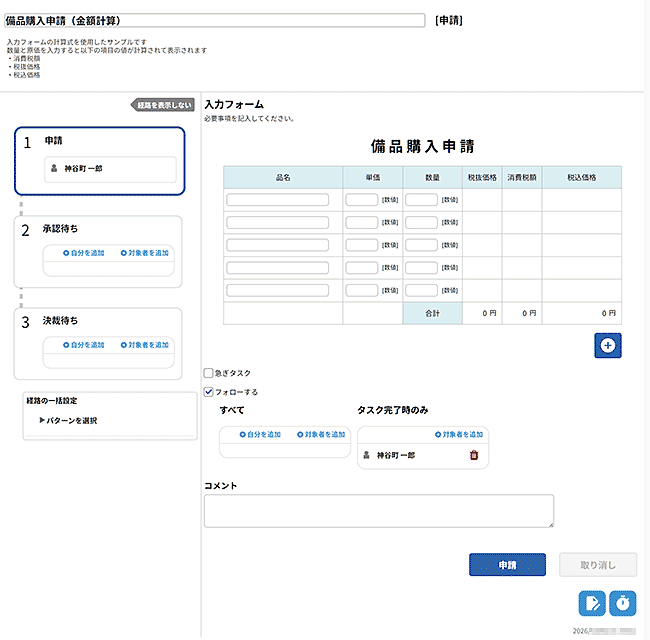
Task: Add target person under すべて followers
Action: pyautogui.click(x=321, y=434)
